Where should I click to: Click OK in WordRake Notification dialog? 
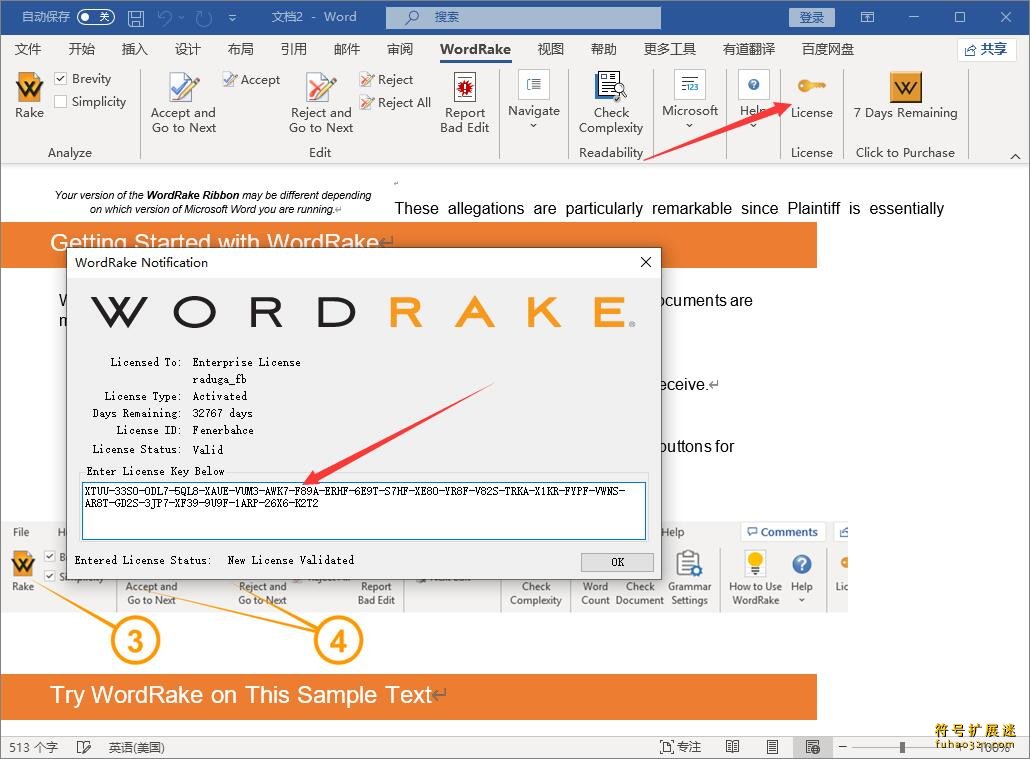click(617, 562)
